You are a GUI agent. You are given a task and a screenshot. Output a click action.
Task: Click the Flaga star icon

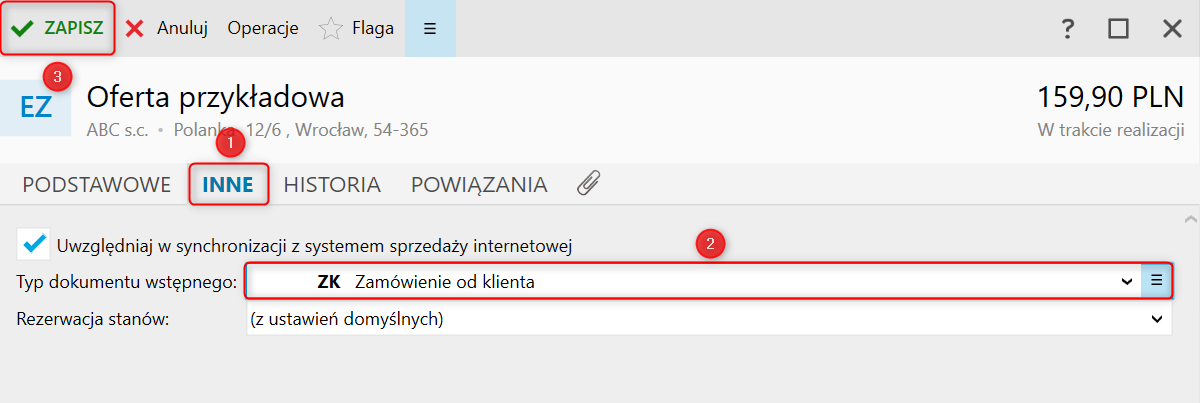tap(331, 29)
